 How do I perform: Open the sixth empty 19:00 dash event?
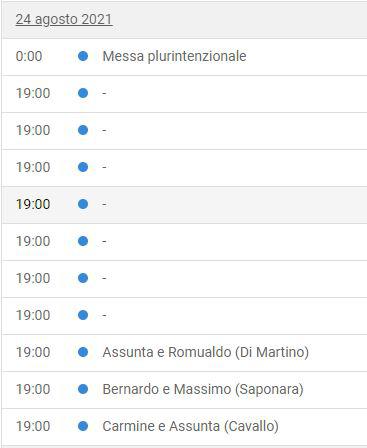[x=104, y=278]
